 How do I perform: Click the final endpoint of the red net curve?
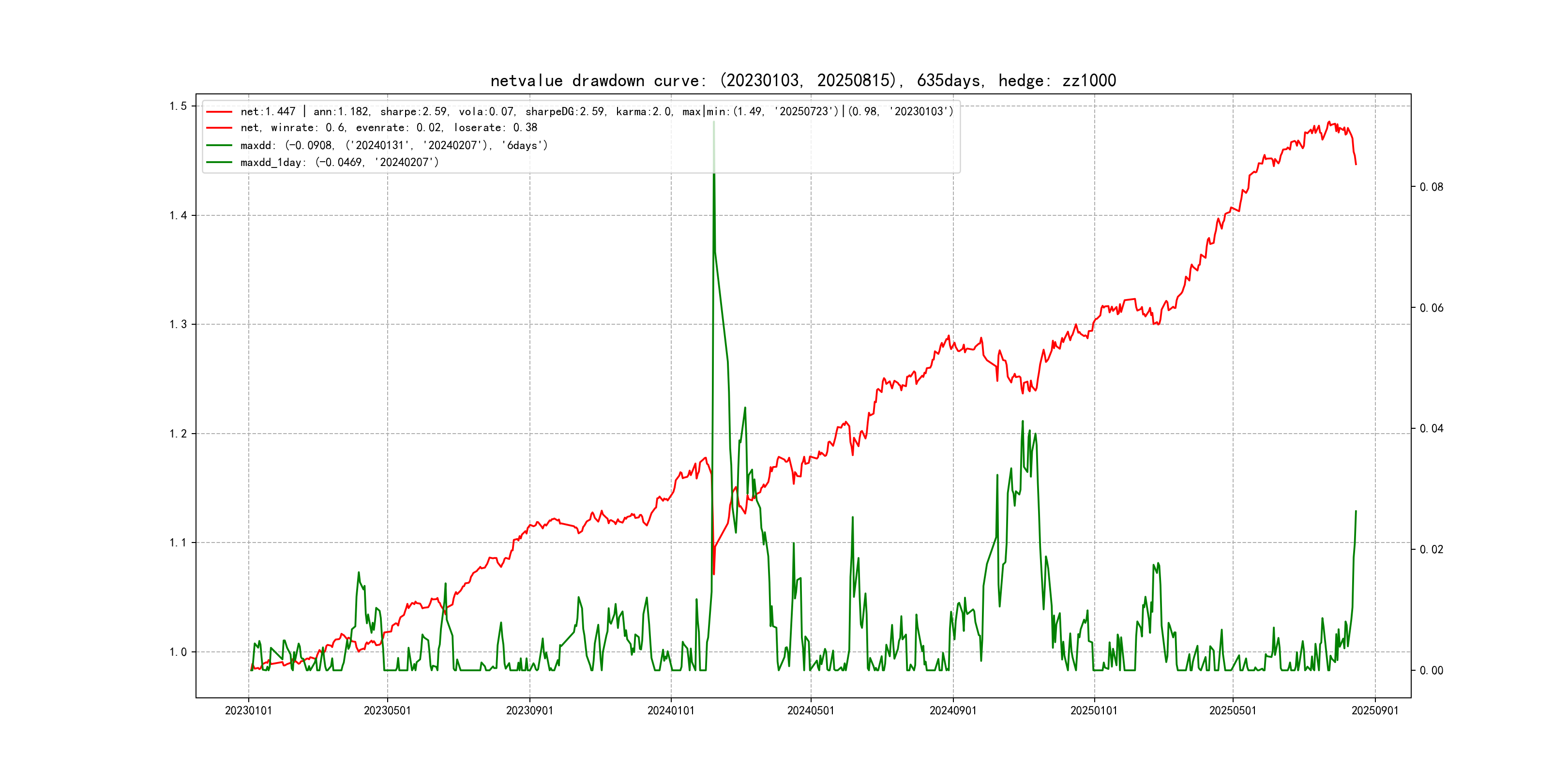[x=1356, y=165]
